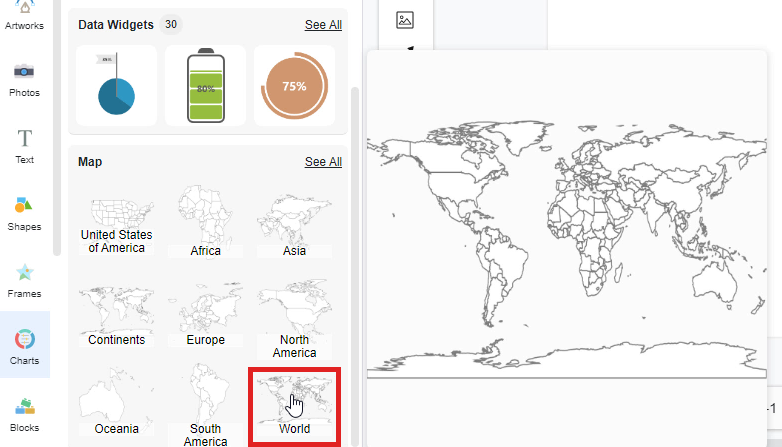
Task: Select the Charts sidebar category
Action: pos(24,346)
